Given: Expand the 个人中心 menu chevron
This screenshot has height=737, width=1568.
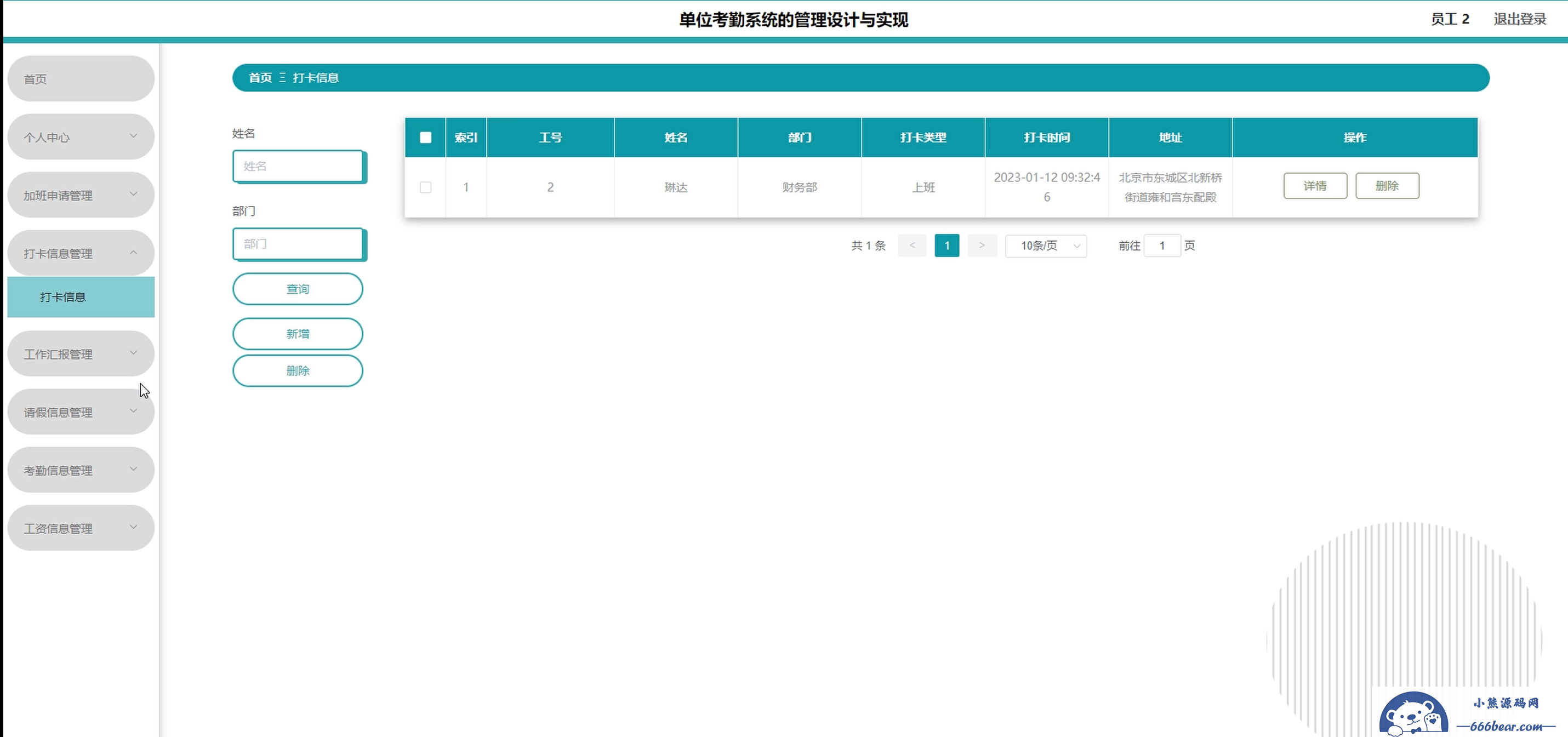Looking at the screenshot, I should pos(133,136).
